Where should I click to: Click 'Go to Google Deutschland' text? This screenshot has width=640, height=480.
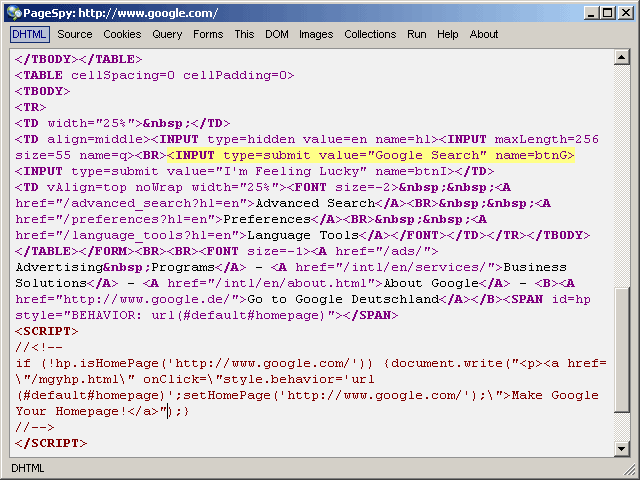(343, 299)
